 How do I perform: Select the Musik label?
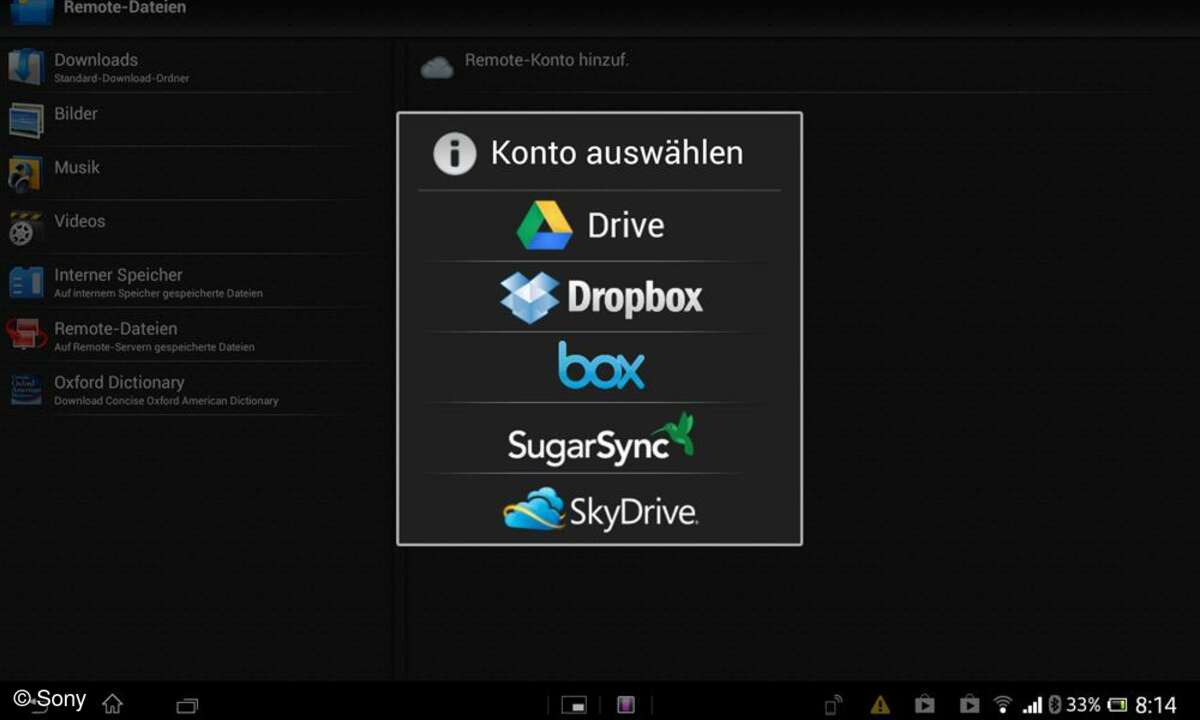point(77,167)
